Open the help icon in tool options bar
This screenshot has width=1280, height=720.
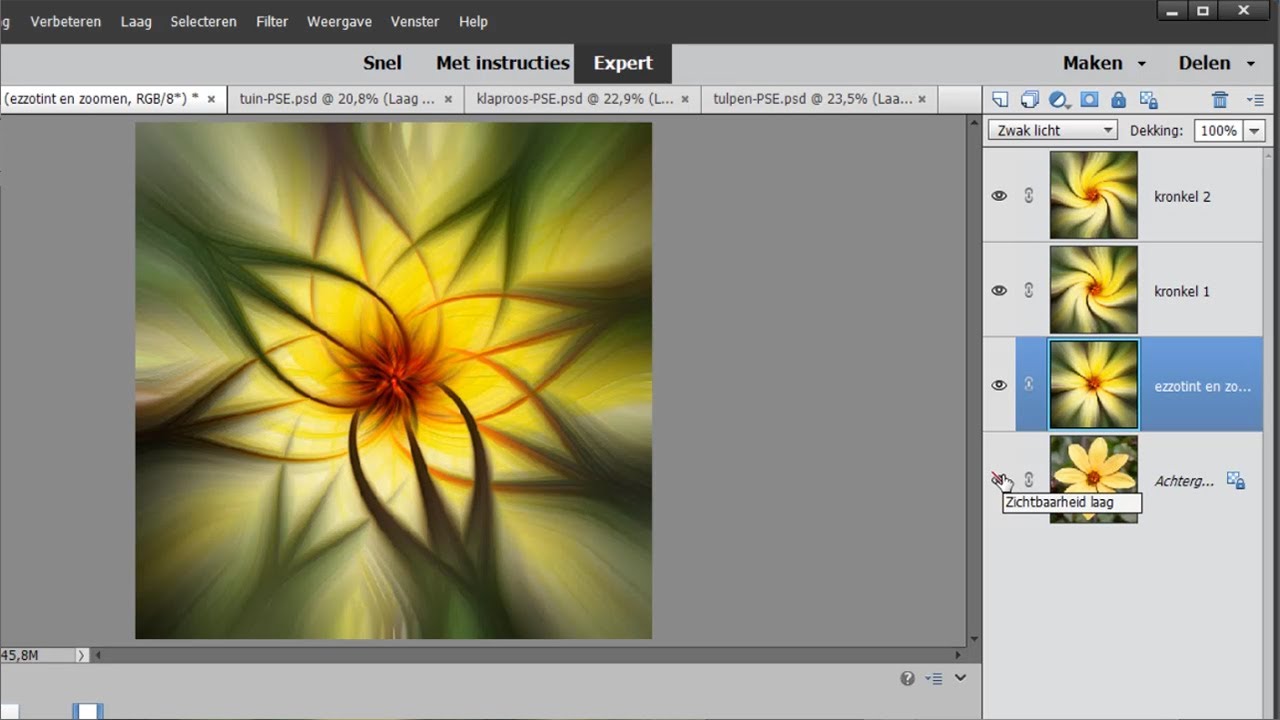pos(907,678)
